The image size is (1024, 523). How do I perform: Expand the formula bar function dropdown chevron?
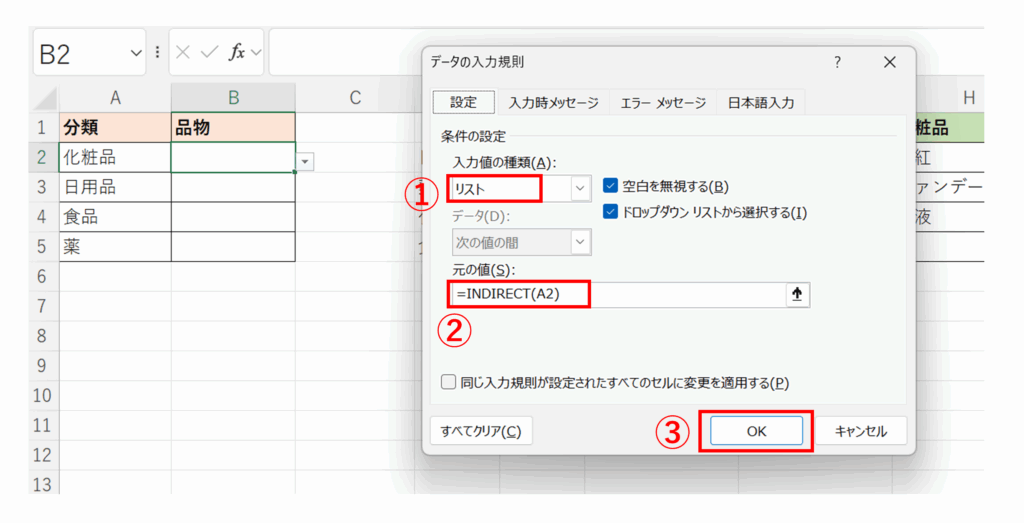tap(257, 53)
